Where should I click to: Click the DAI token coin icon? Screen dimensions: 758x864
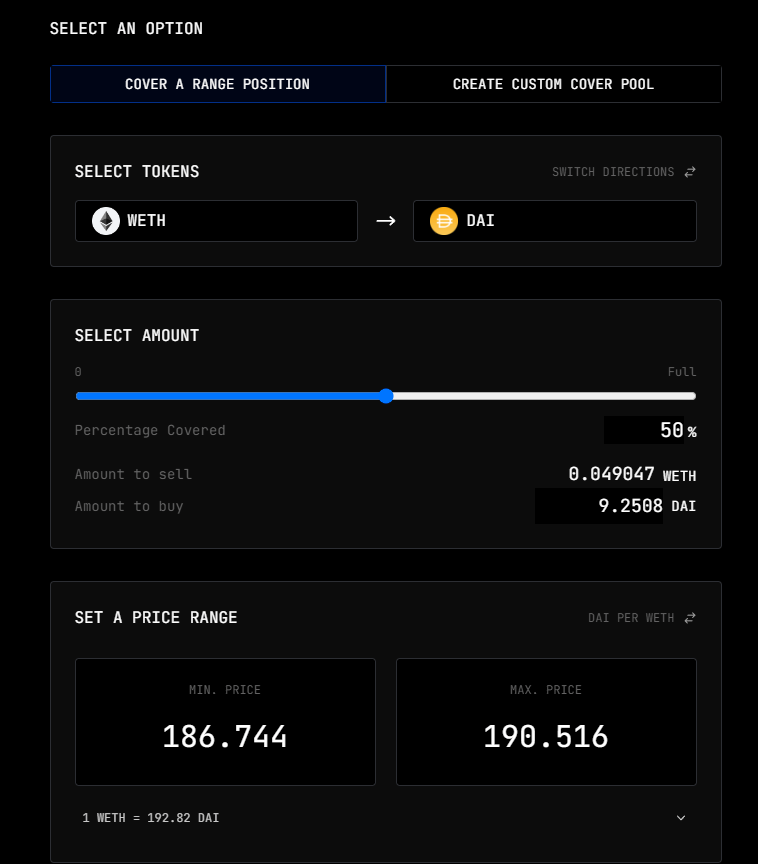click(x=444, y=221)
